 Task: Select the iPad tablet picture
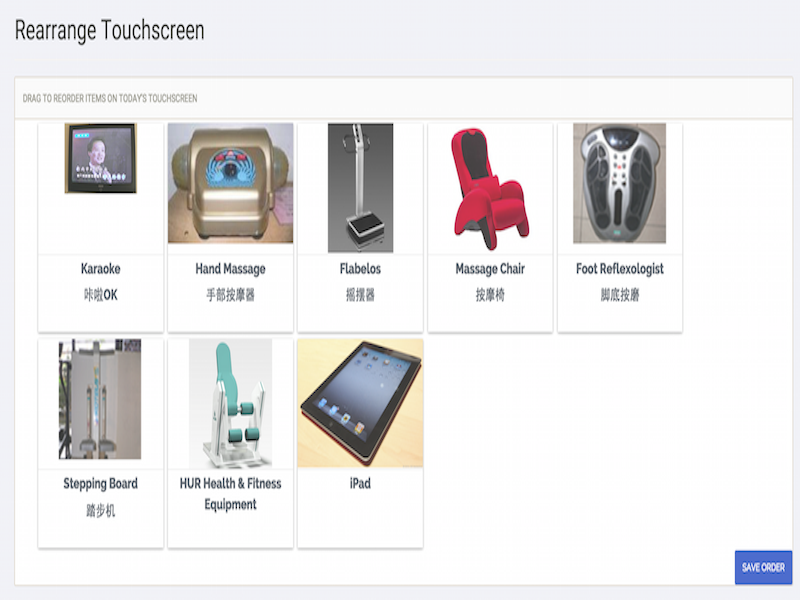pos(360,403)
